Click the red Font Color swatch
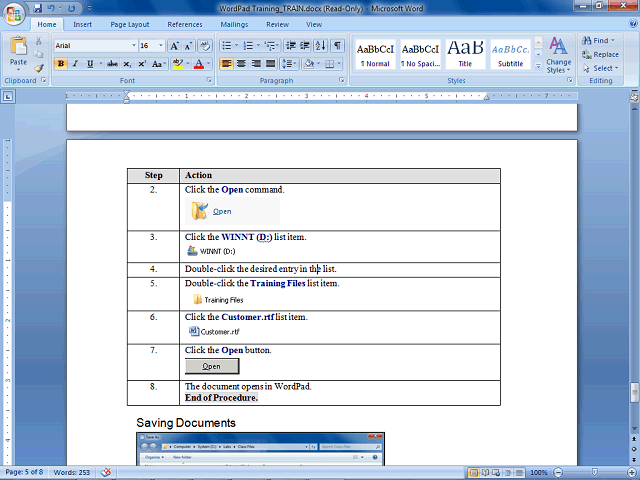 point(199,64)
